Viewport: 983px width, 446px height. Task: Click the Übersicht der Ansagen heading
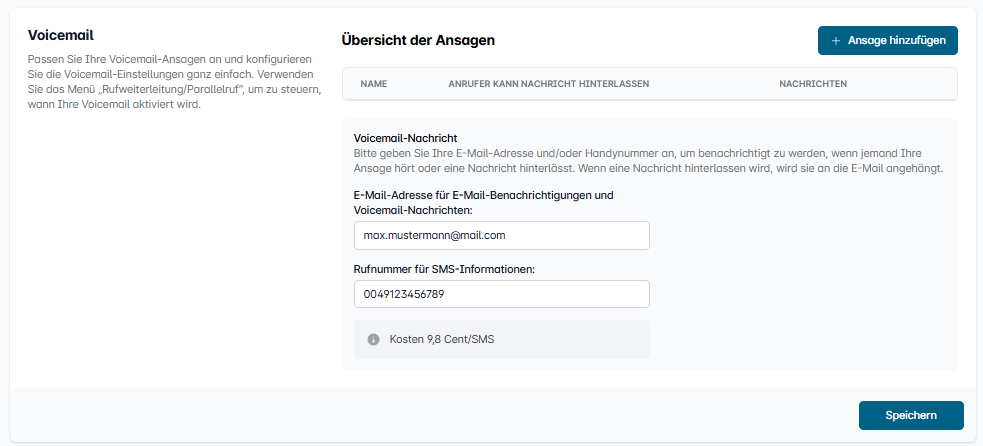tap(418, 40)
